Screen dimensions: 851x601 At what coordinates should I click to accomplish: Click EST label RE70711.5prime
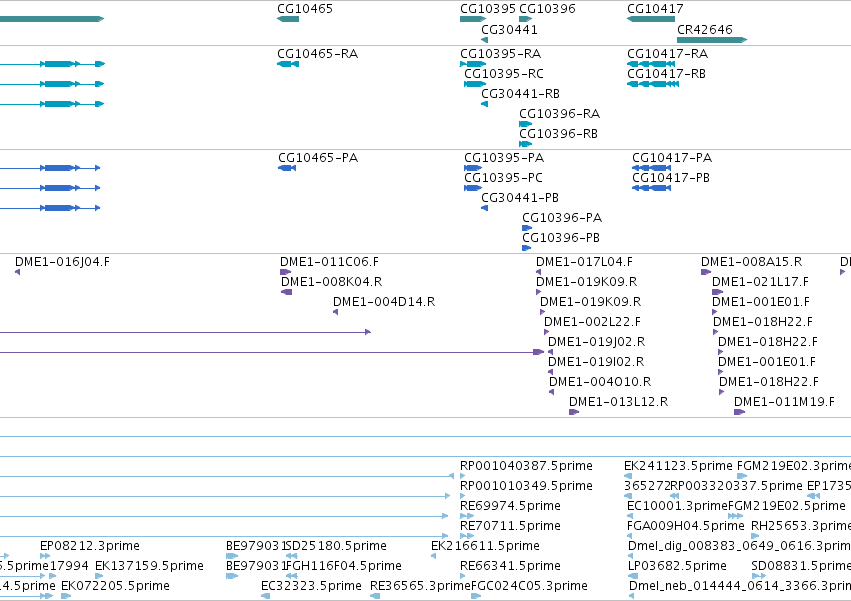coord(510,527)
